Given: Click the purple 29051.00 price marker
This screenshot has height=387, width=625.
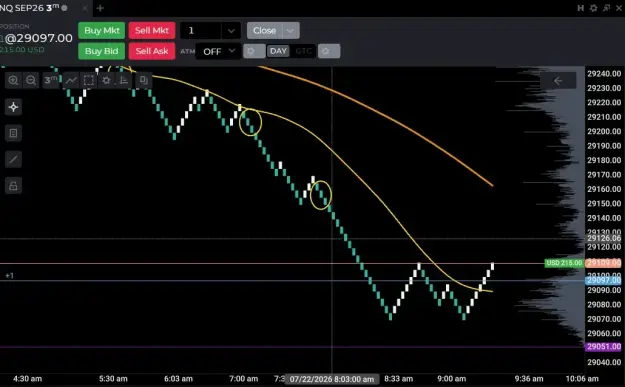Looking at the screenshot, I should pyautogui.click(x=604, y=347).
